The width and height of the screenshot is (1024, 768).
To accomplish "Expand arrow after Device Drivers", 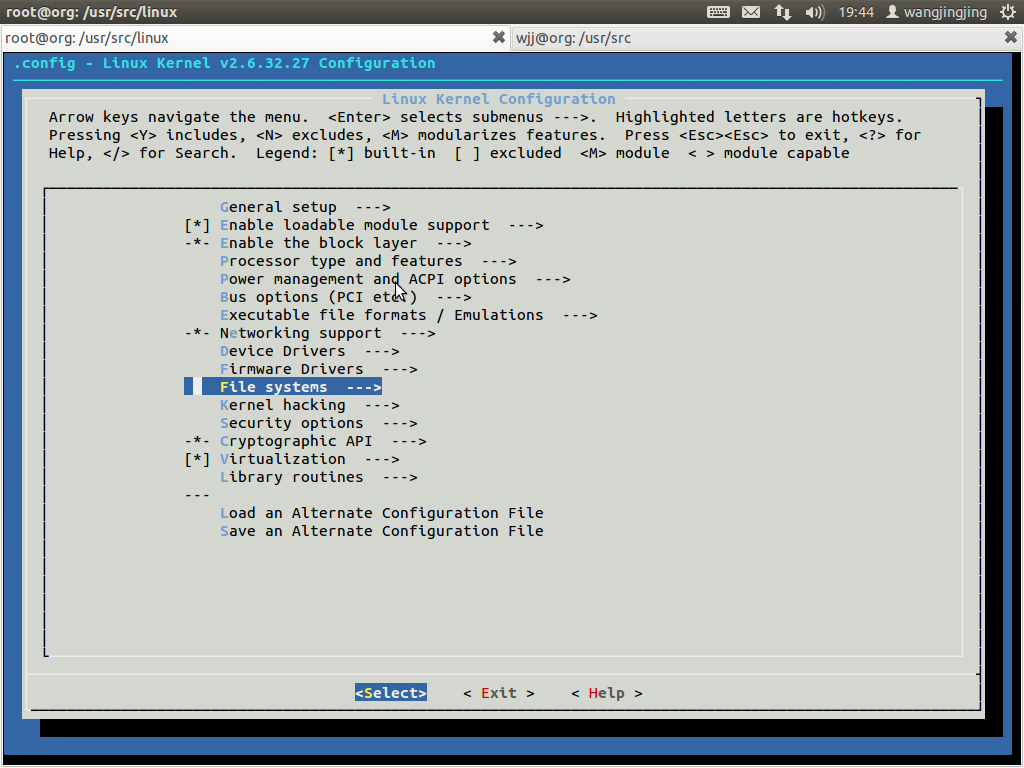I will tap(382, 351).
